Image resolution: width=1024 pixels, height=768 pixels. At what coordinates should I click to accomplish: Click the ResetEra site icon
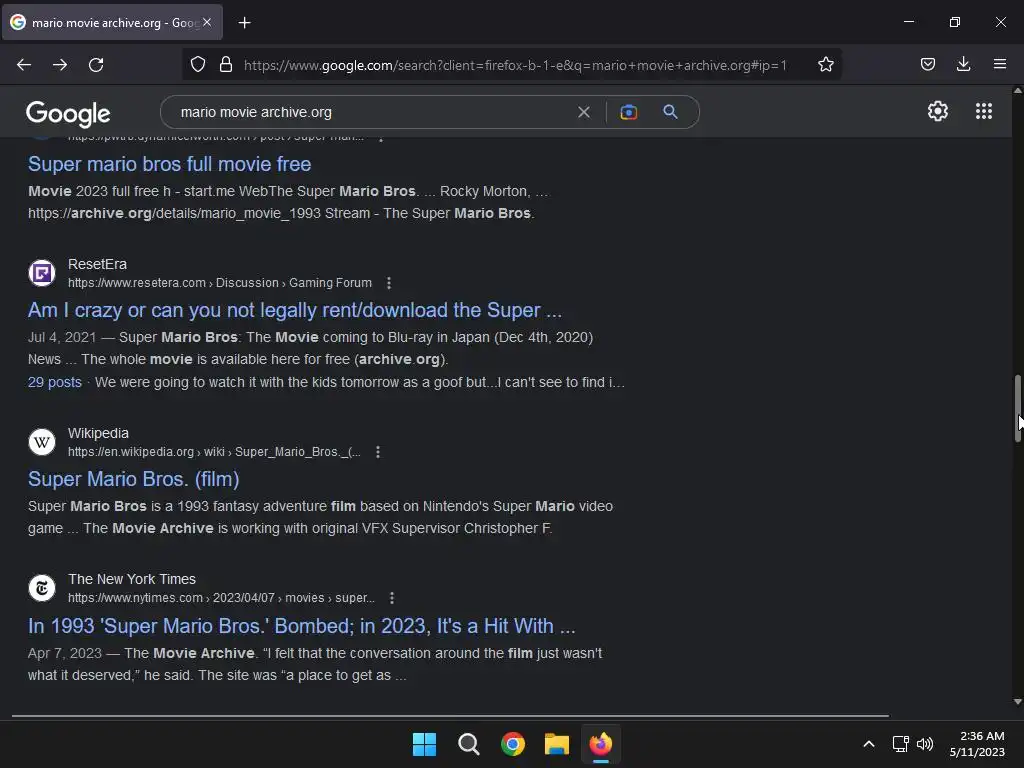(42, 273)
